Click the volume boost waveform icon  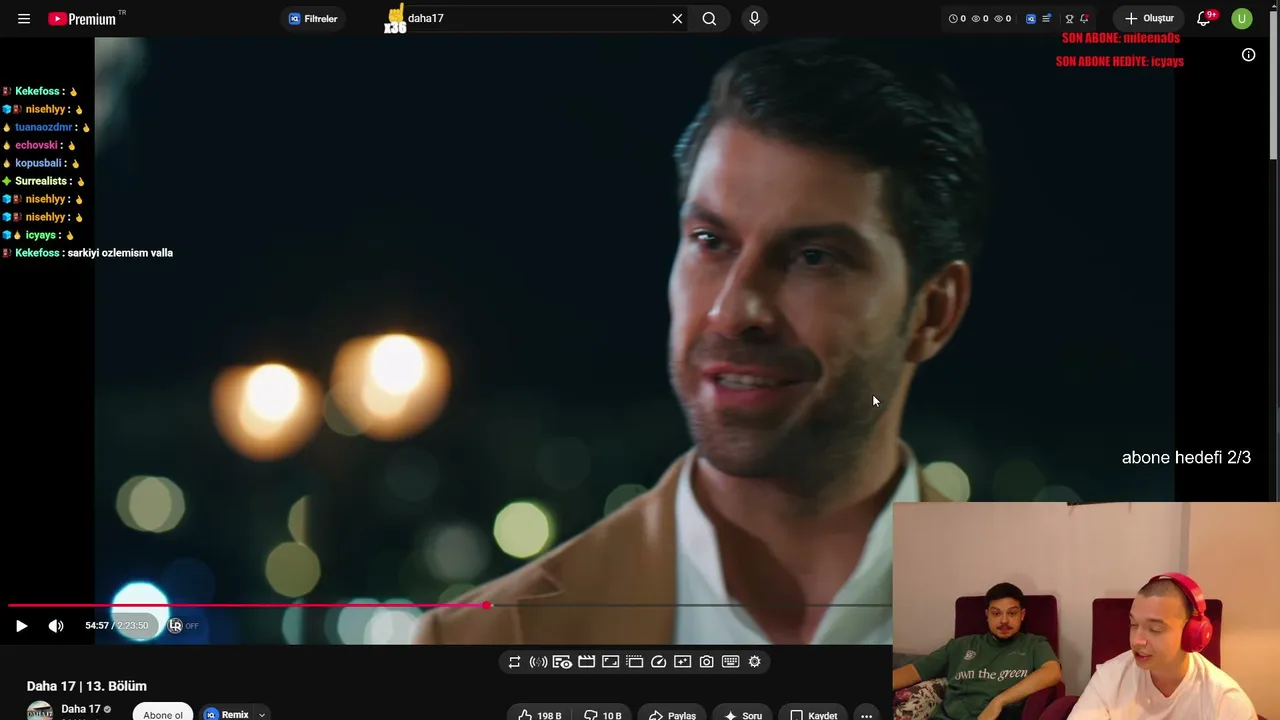(538, 662)
